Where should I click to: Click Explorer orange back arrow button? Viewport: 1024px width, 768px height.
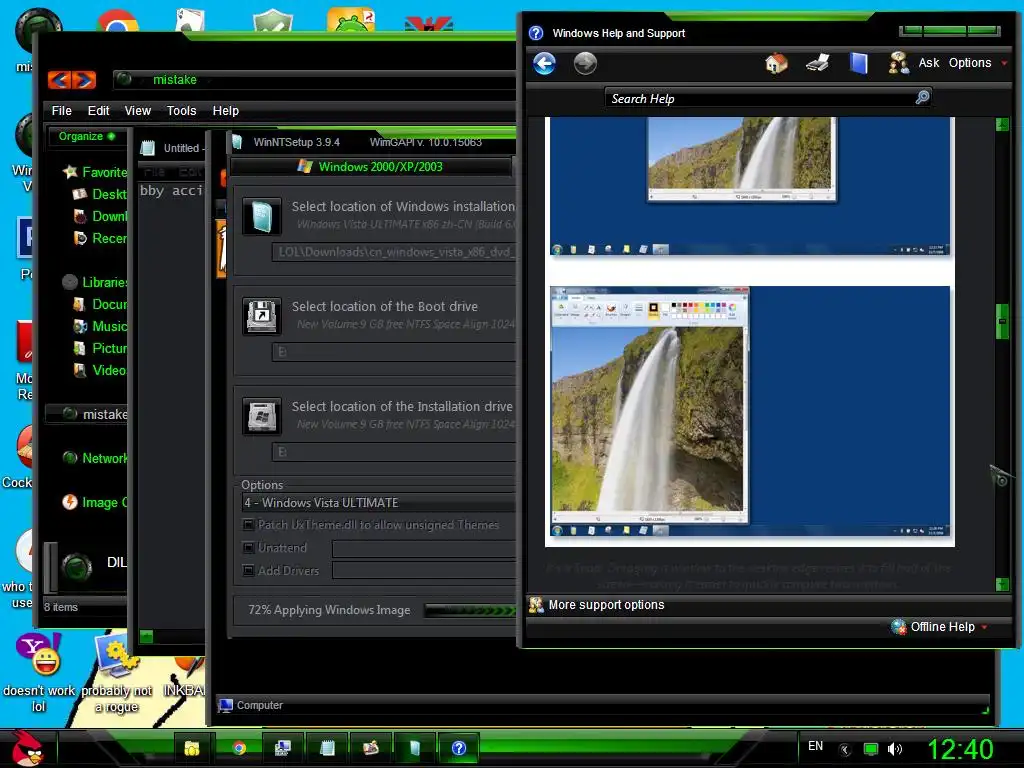(x=59, y=80)
